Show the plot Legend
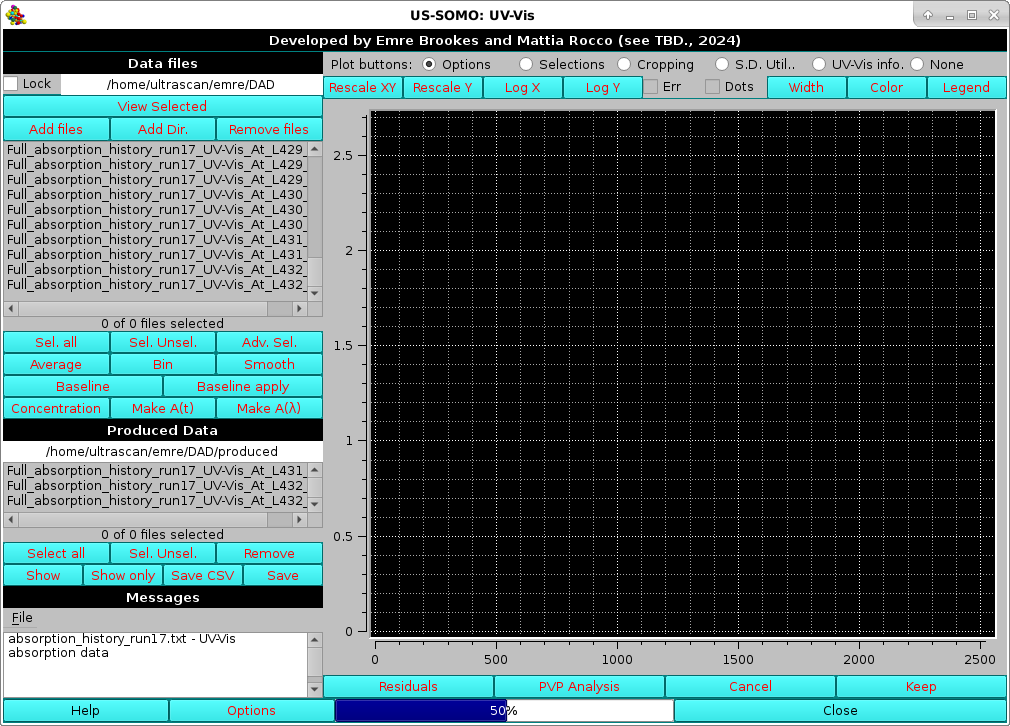This screenshot has height=726, width=1010. point(965,87)
